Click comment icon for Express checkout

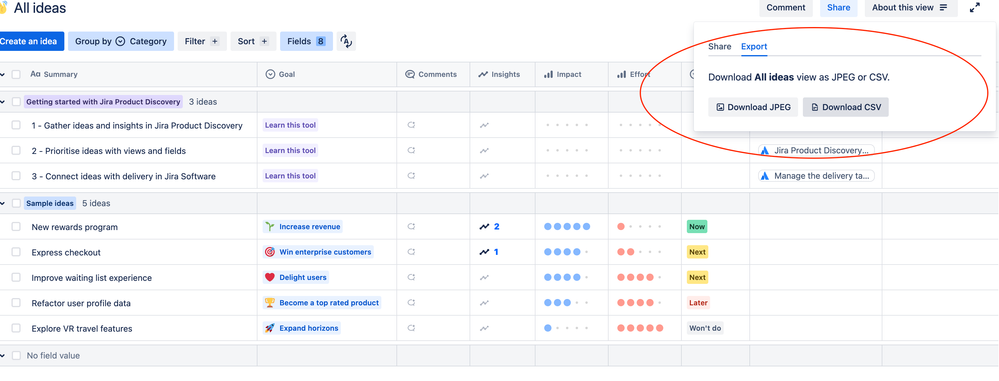pyautogui.click(x=411, y=252)
